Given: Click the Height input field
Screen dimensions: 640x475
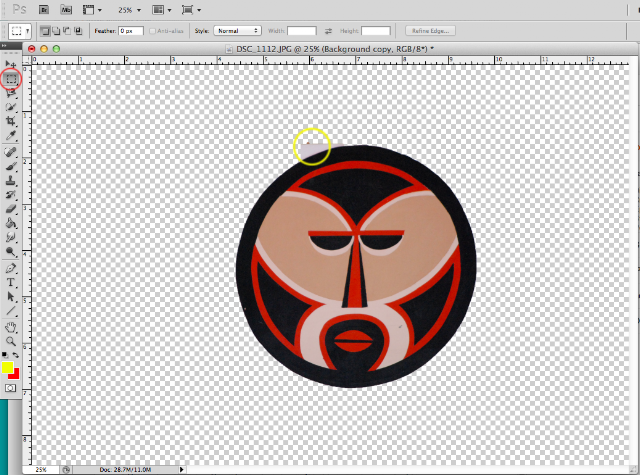Looking at the screenshot, I should pyautogui.click(x=376, y=31).
